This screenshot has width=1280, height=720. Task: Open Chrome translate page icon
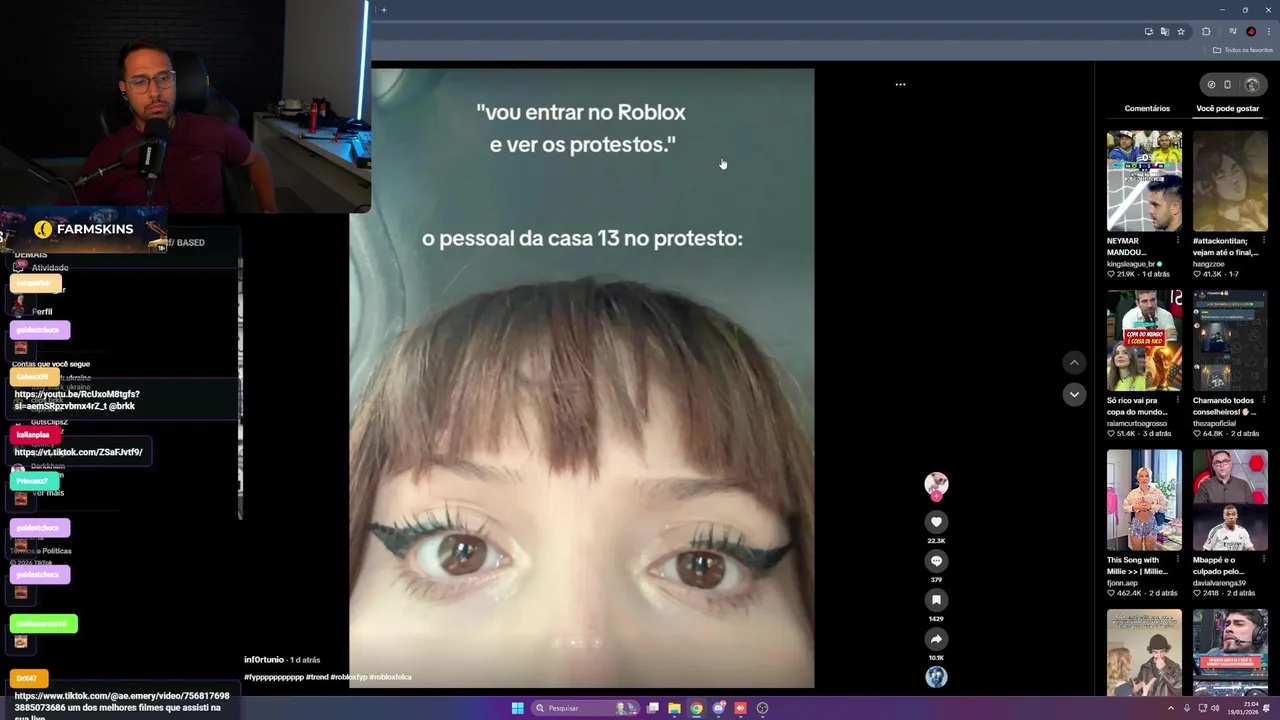pos(1165,31)
